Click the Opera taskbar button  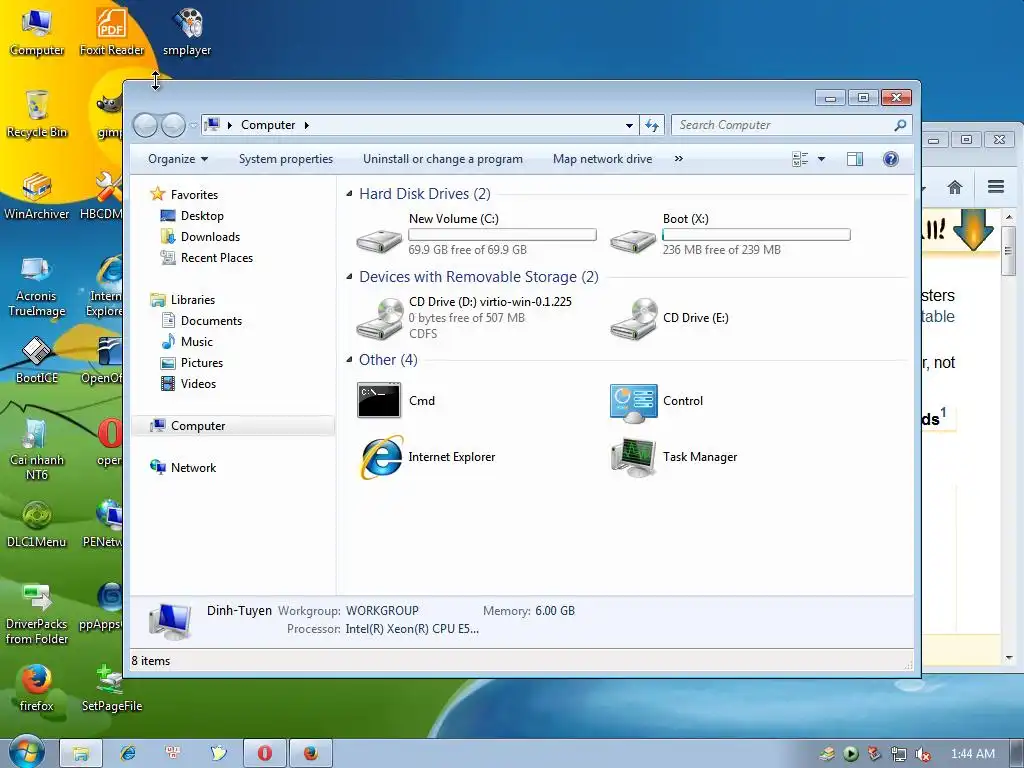click(x=264, y=753)
